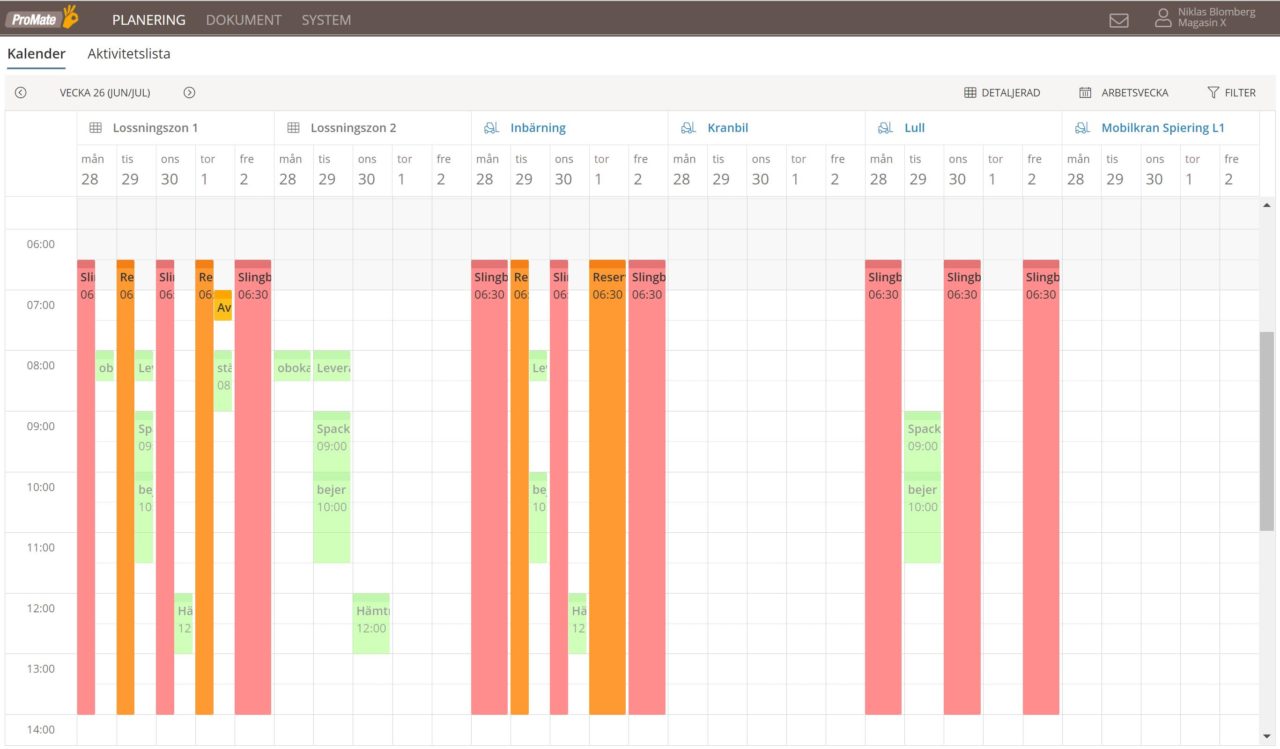
Task: Click the VECKA 26 (JUN/JUL) label
Action: click(104, 92)
